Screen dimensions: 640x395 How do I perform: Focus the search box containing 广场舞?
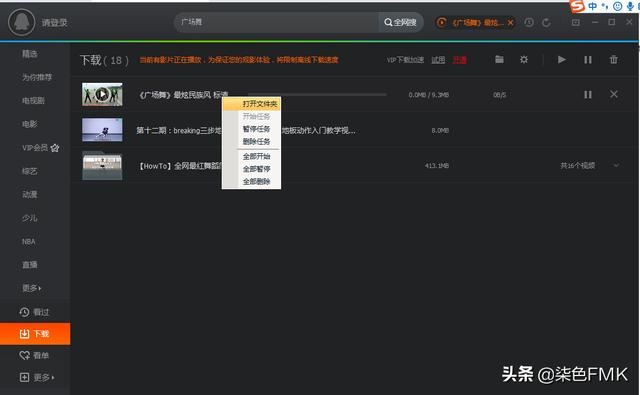[277, 22]
